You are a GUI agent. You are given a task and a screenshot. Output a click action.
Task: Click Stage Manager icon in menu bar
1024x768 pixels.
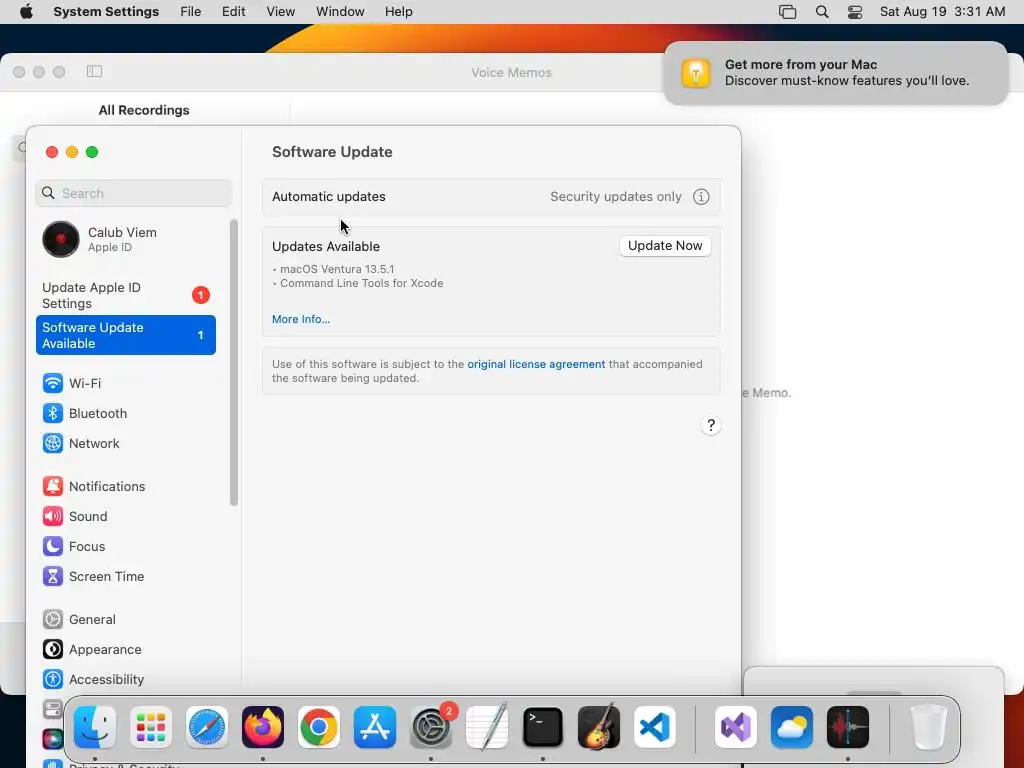tap(788, 12)
